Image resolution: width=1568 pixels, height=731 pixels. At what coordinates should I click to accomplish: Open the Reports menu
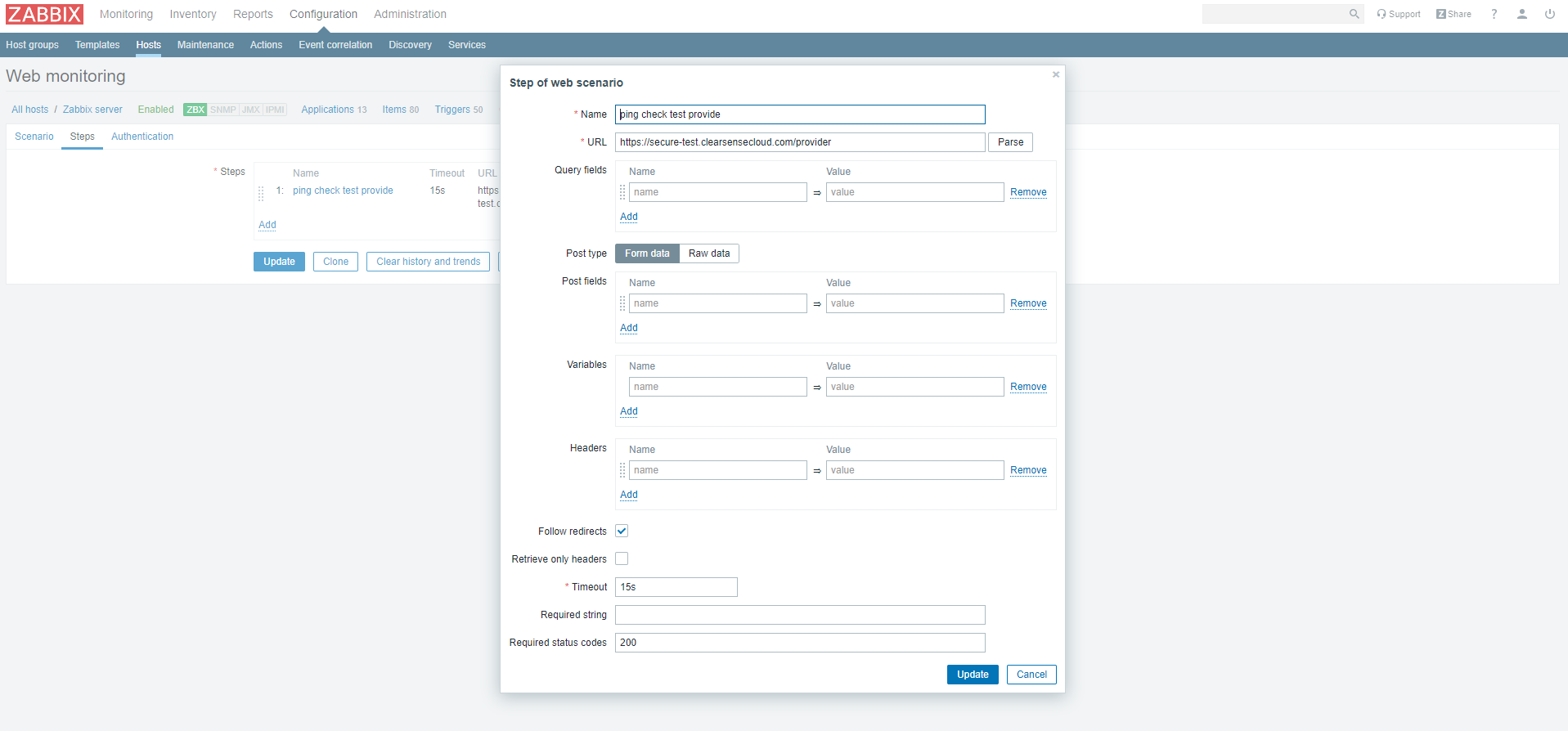[x=253, y=14]
